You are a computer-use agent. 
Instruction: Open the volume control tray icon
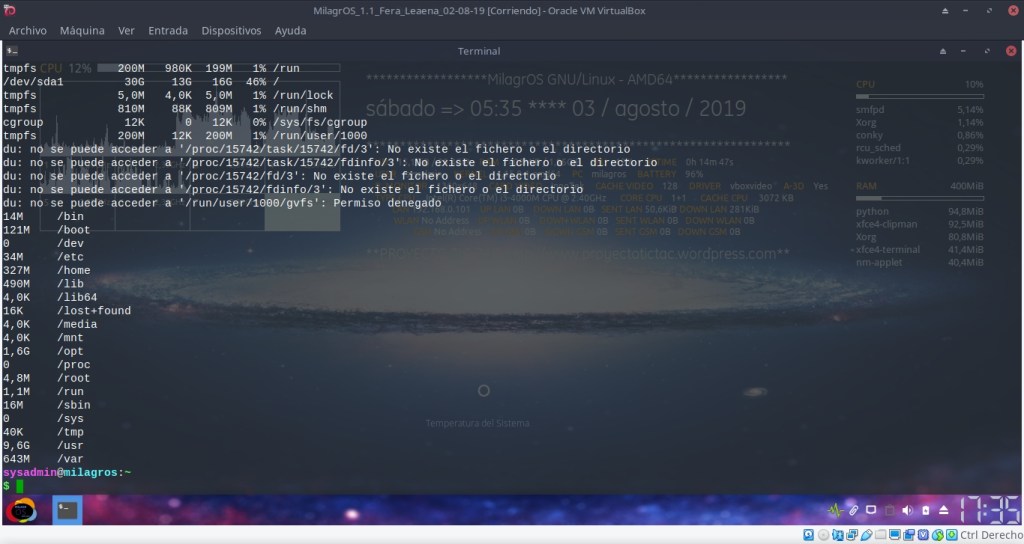click(x=907, y=510)
